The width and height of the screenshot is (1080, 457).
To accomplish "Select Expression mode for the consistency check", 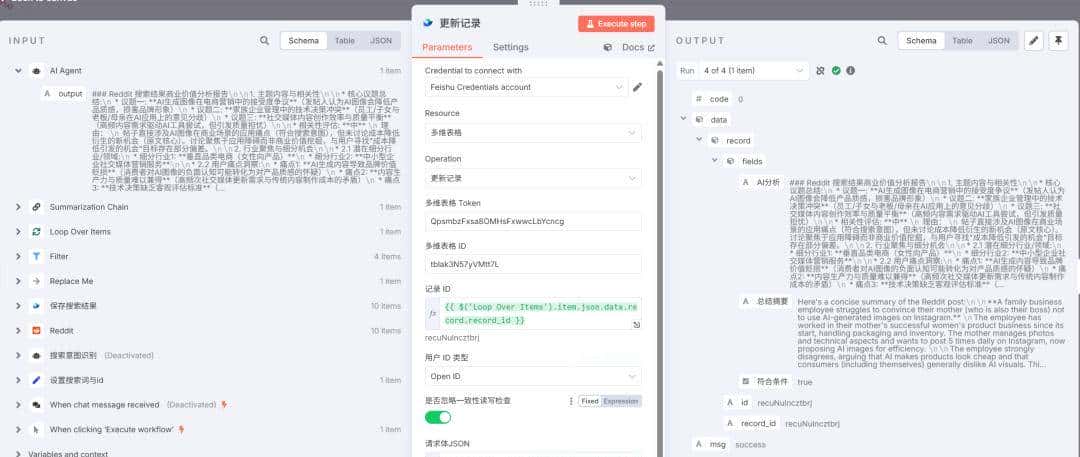I will pyautogui.click(x=621, y=401).
